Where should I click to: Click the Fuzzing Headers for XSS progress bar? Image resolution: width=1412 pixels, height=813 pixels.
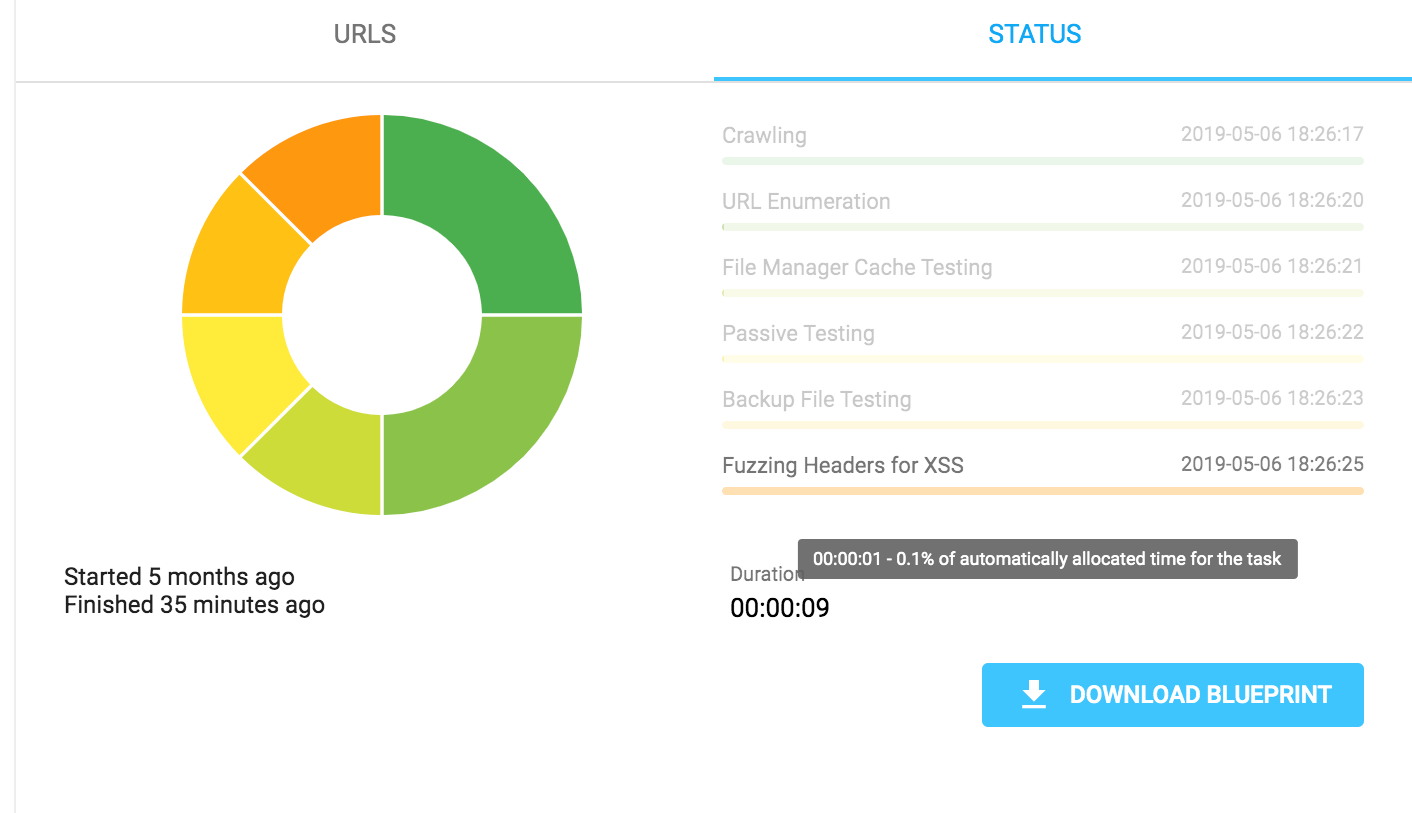(1042, 491)
